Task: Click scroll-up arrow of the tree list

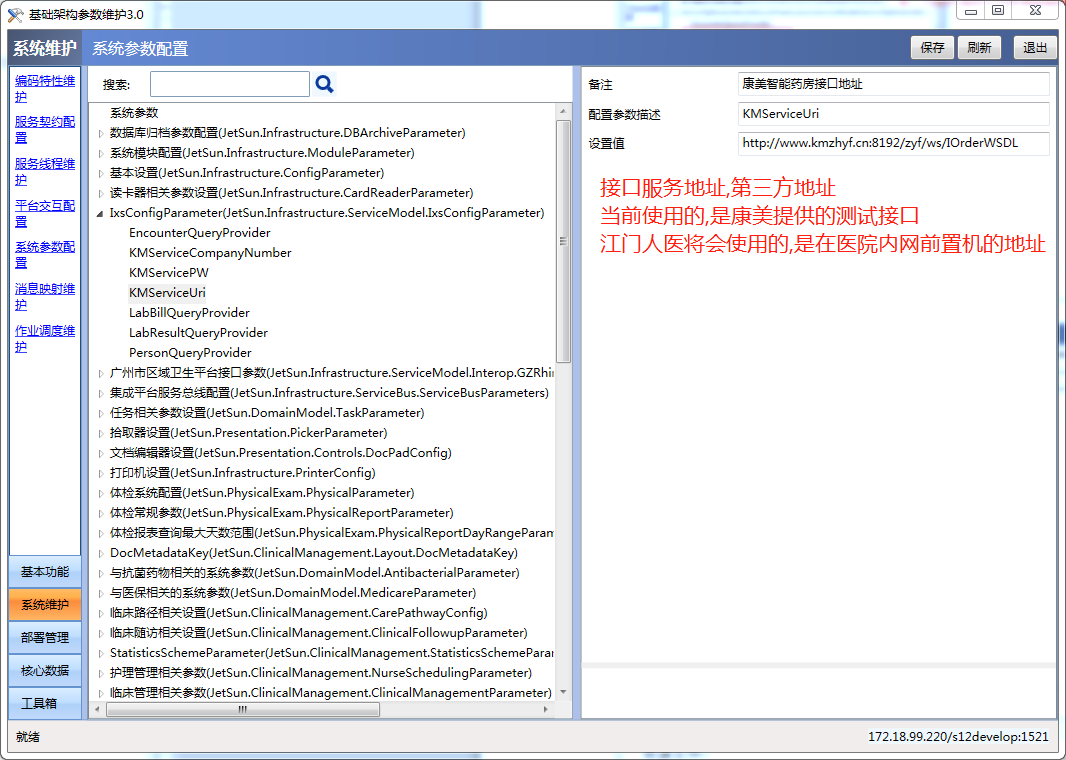Action: tap(563, 111)
